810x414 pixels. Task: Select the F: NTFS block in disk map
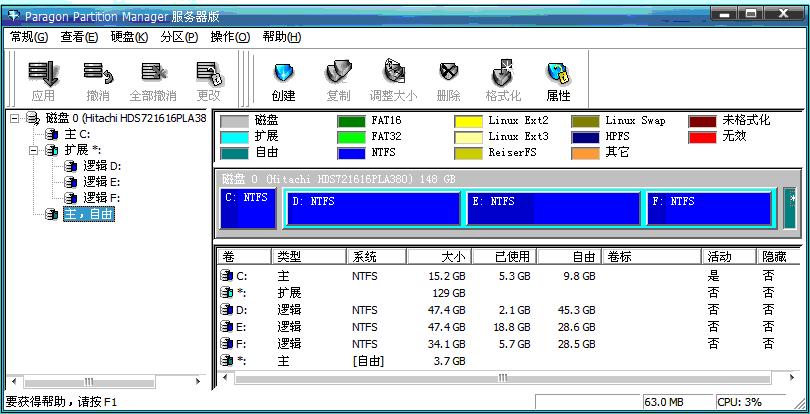coord(709,208)
